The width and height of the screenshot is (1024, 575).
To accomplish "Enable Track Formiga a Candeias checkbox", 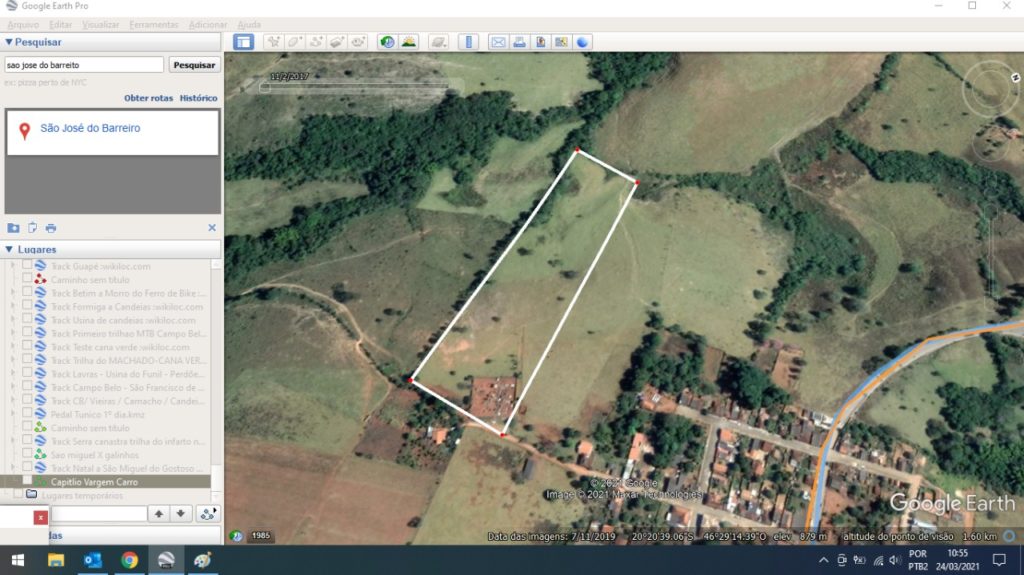I will [x=27, y=306].
